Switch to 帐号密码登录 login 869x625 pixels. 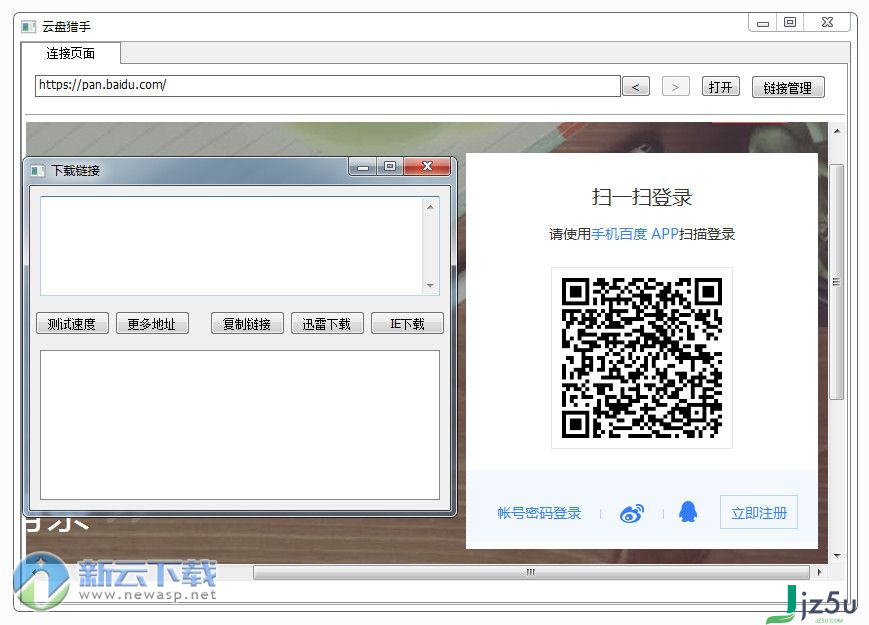click(539, 513)
